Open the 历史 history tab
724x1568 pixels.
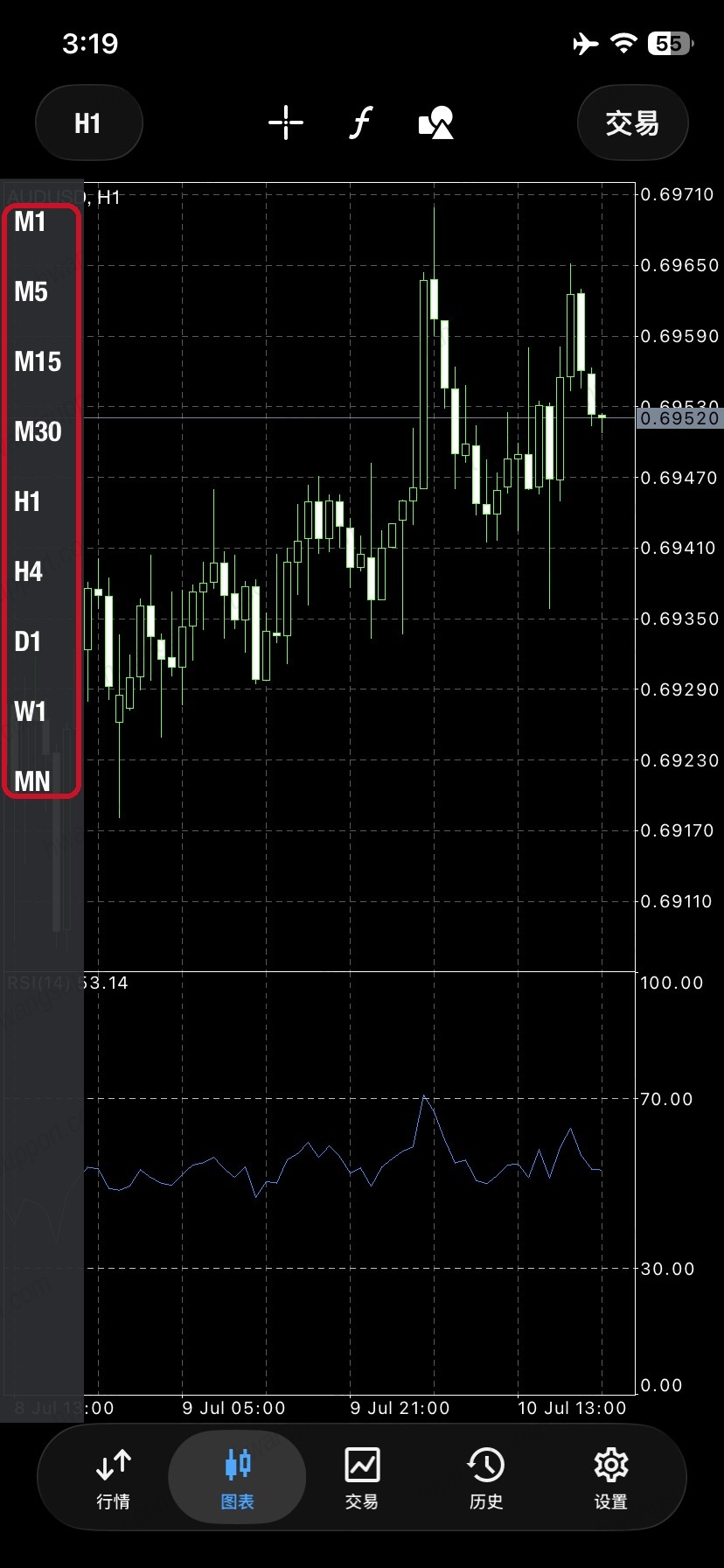pyautogui.click(x=485, y=1479)
